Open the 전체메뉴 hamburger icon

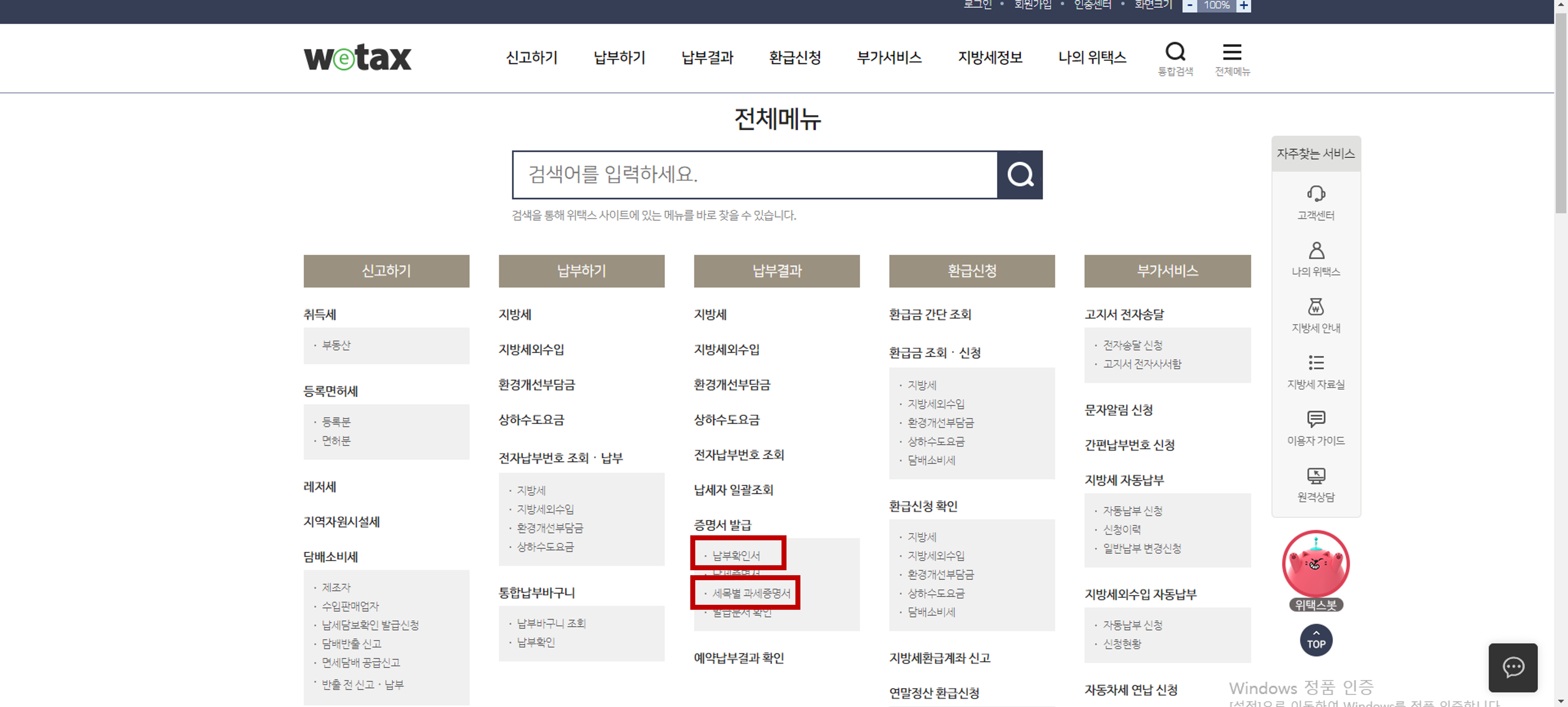[1231, 52]
